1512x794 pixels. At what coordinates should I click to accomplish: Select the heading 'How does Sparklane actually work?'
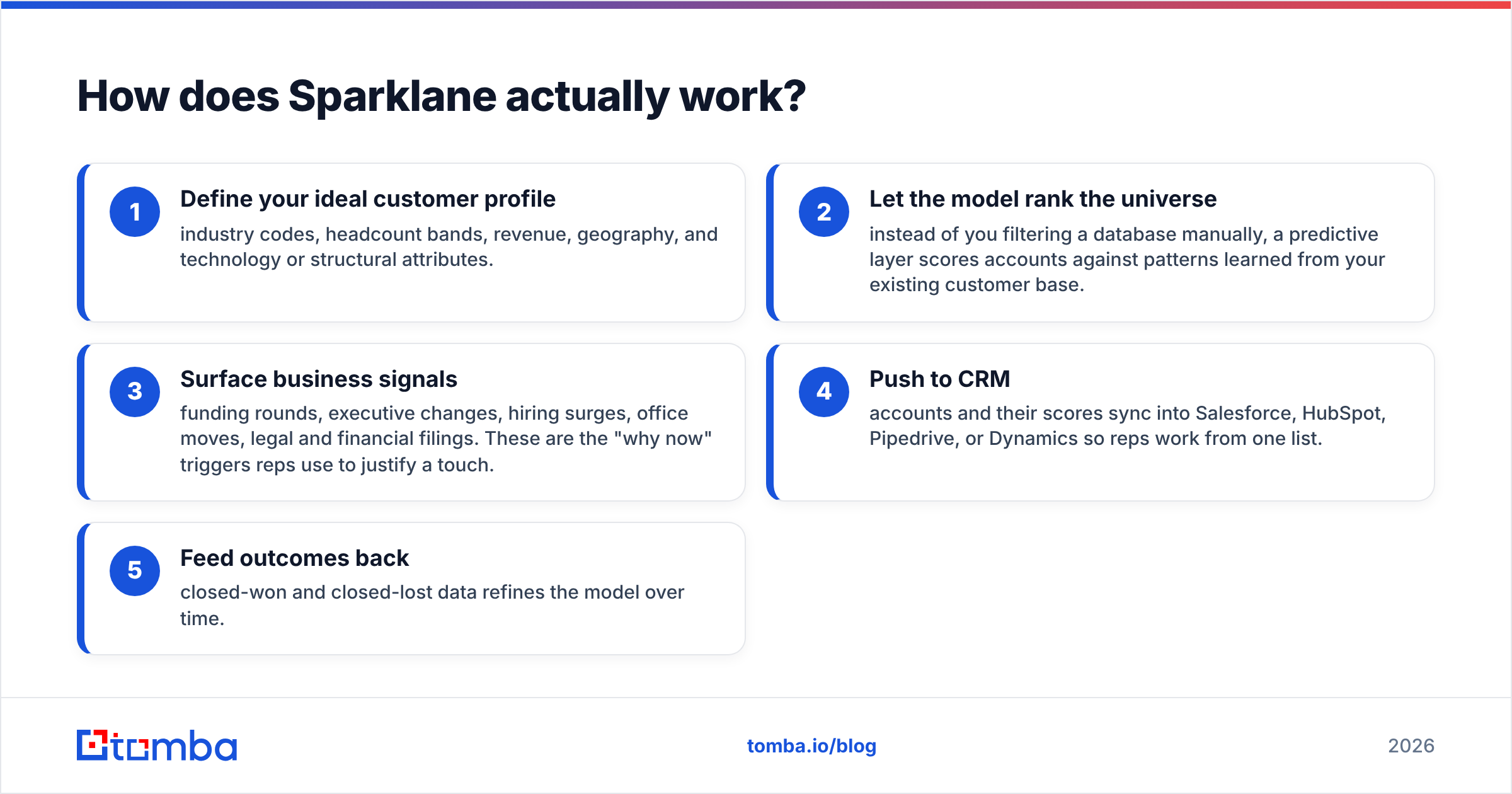click(x=441, y=97)
